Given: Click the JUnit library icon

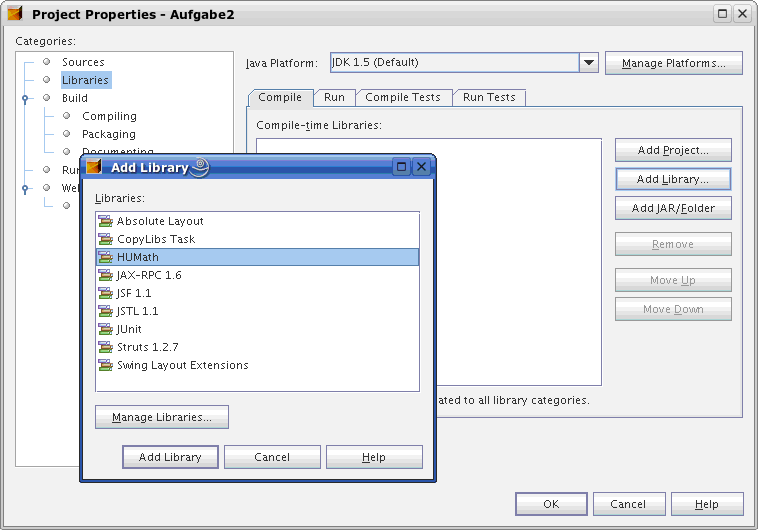Looking at the screenshot, I should point(105,329).
